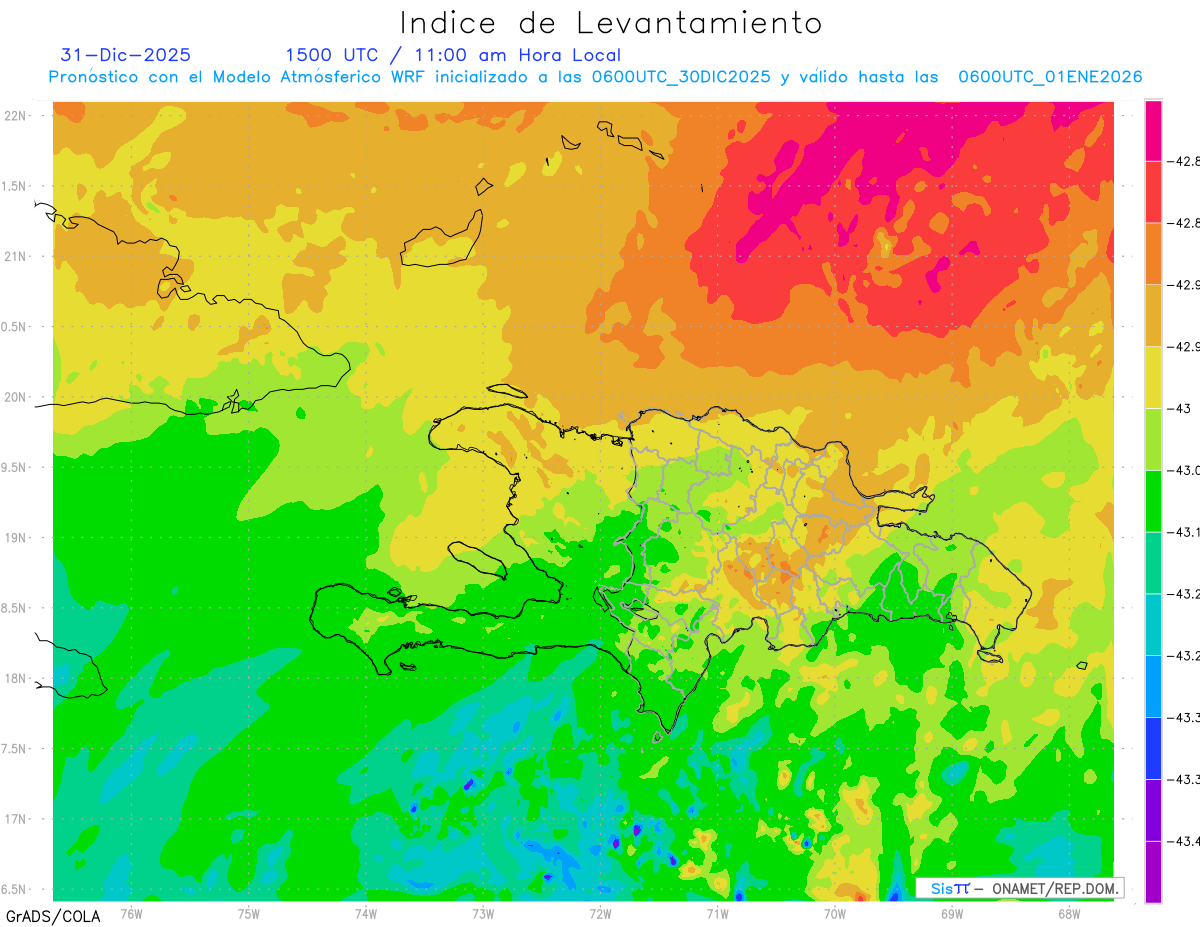Click the '22N' latitude label

[x=17, y=116]
